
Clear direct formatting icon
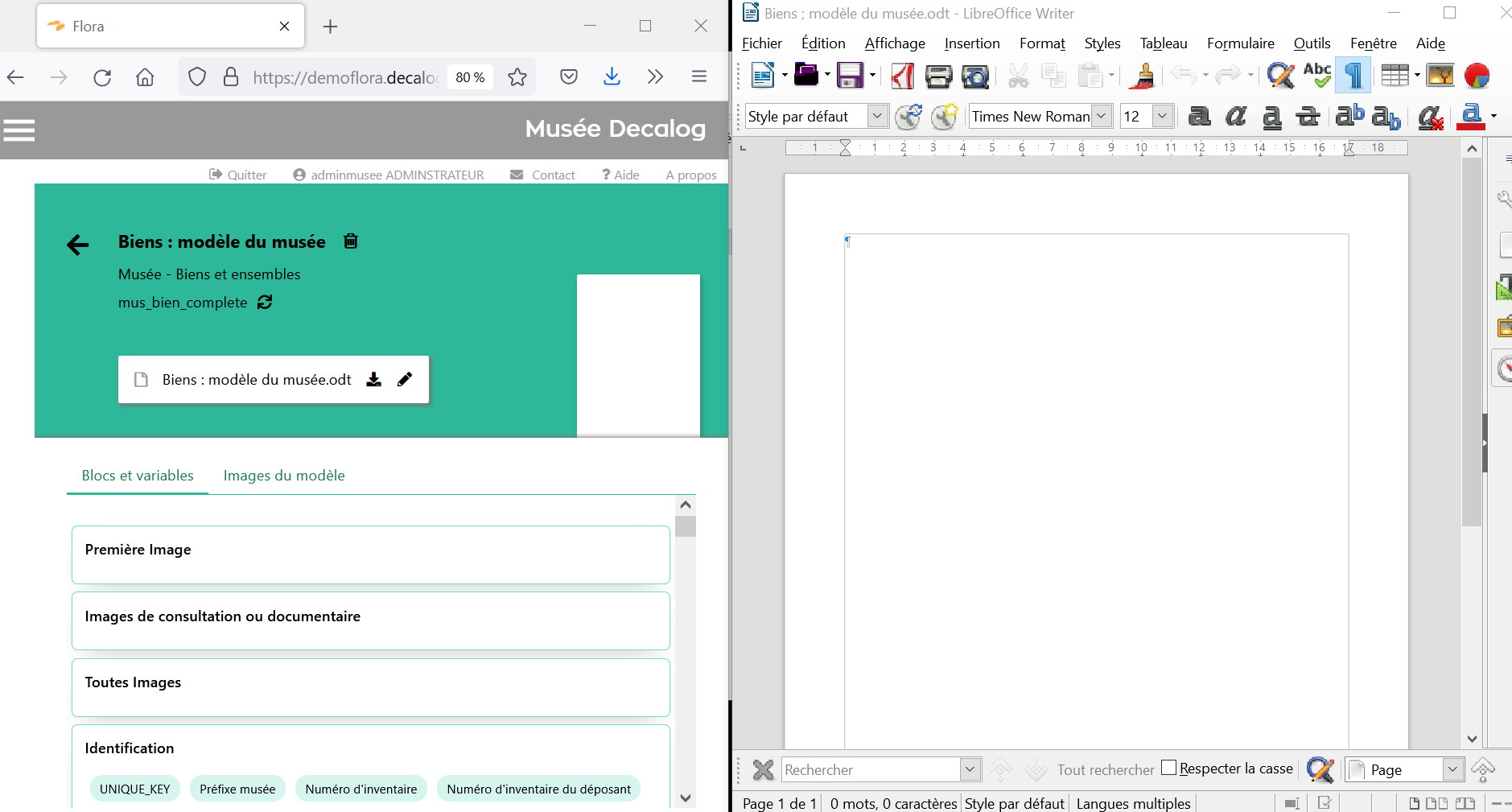pos(1430,117)
